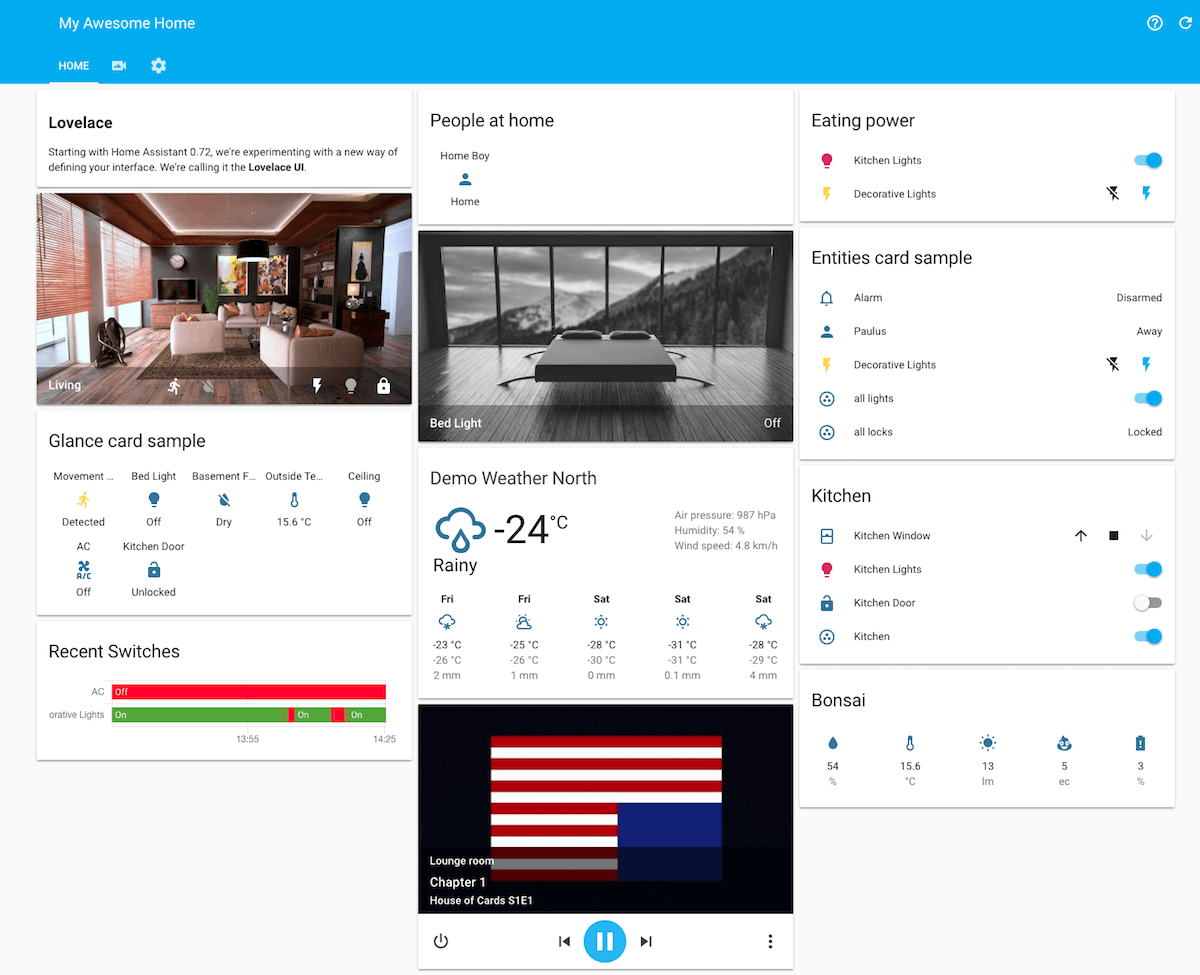This screenshot has width=1200, height=975.
Task: Click the help question mark icon
Action: 1155,22
